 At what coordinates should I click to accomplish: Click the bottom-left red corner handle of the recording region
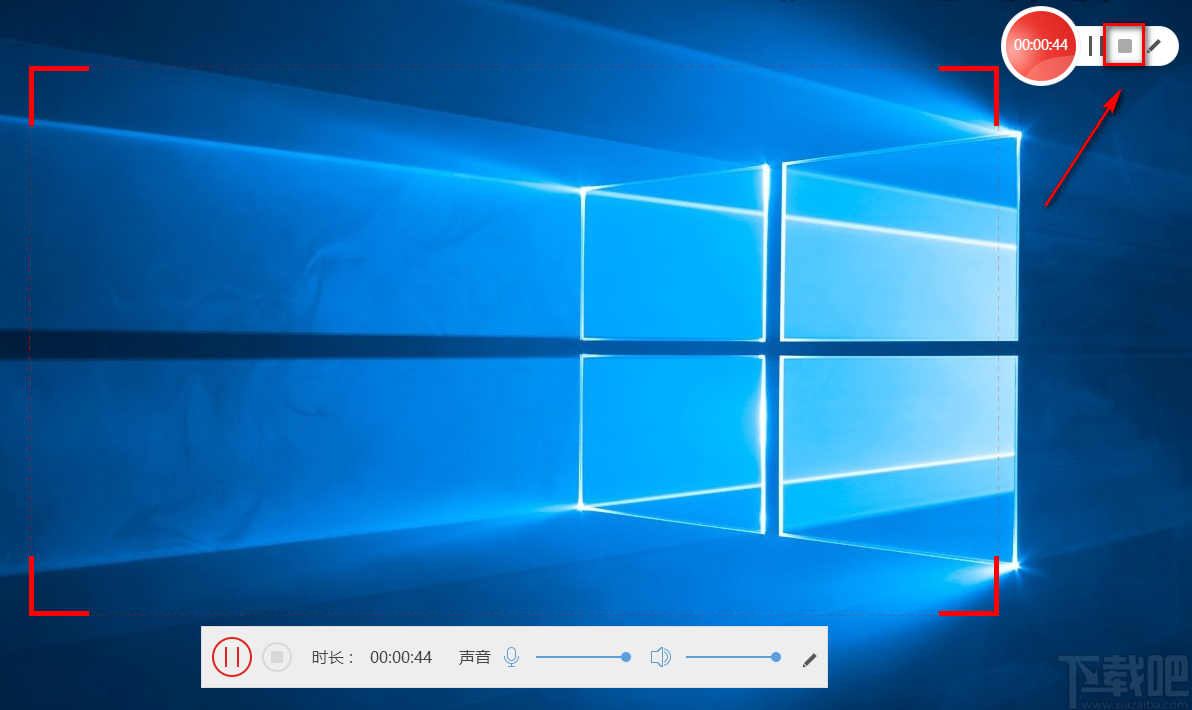point(59,585)
